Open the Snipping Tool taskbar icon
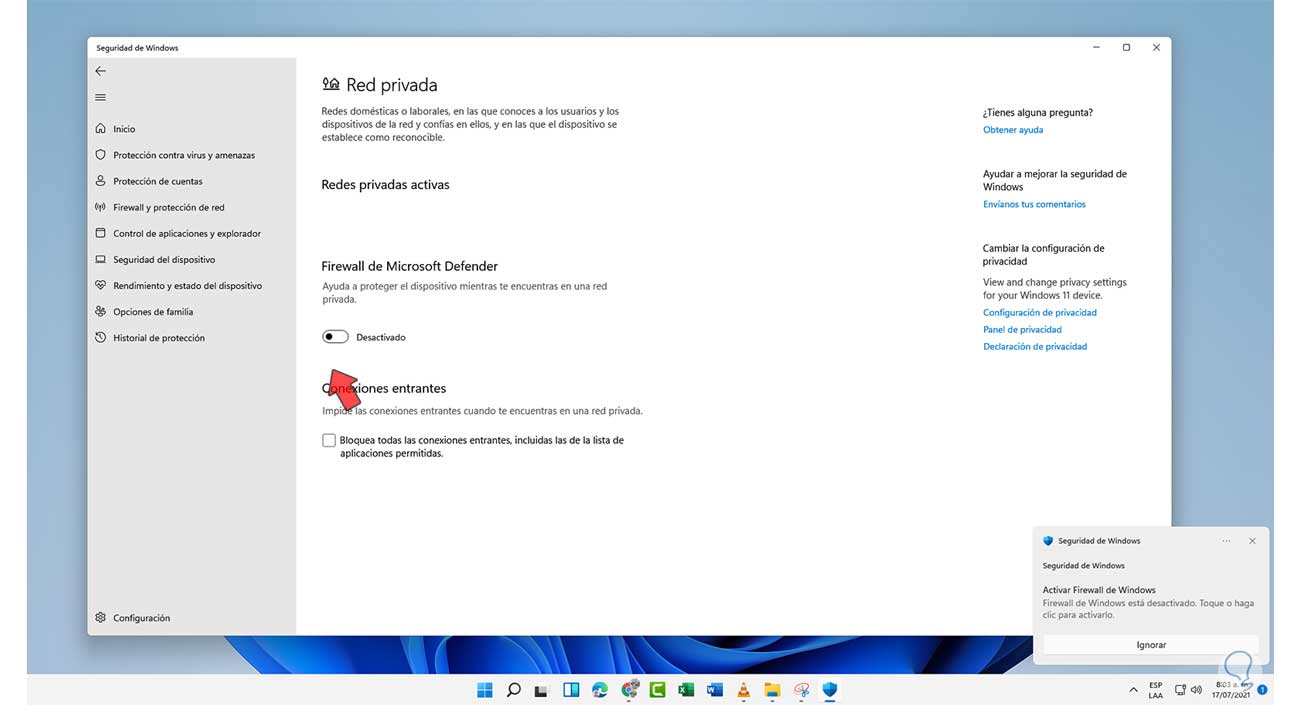The image size is (1300, 705). point(801,690)
